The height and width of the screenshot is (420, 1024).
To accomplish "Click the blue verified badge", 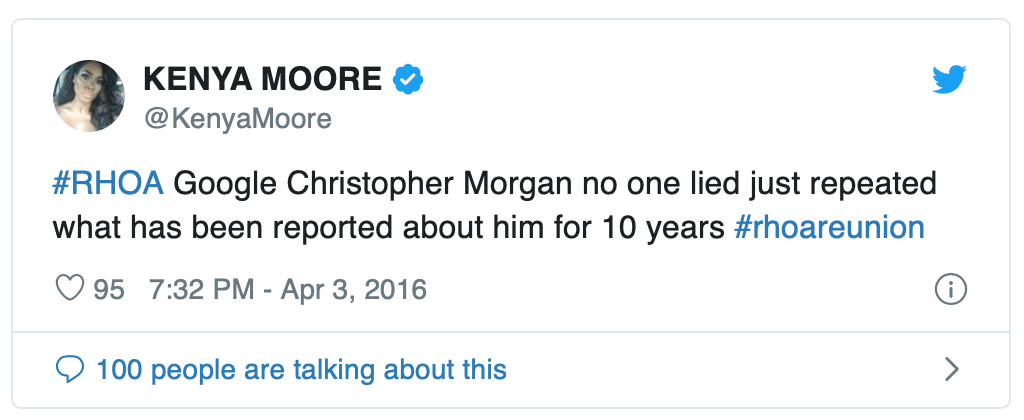I will 407,78.
